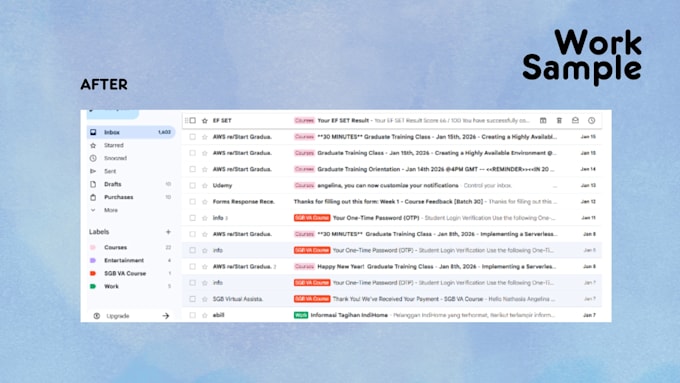The image size is (680, 383).
Task: Check the Graduate Training Orientation email checkbox
Action: tap(193, 170)
